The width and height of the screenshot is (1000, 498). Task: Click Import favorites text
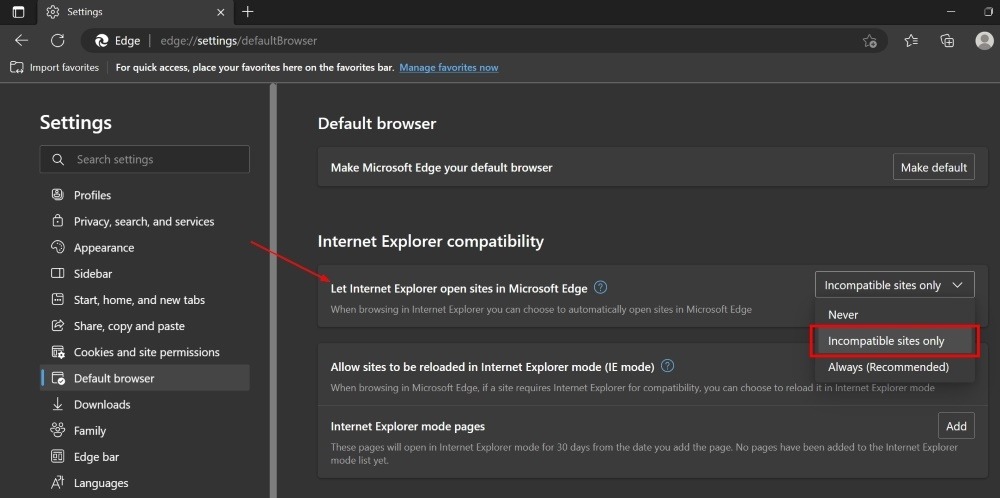tap(64, 68)
